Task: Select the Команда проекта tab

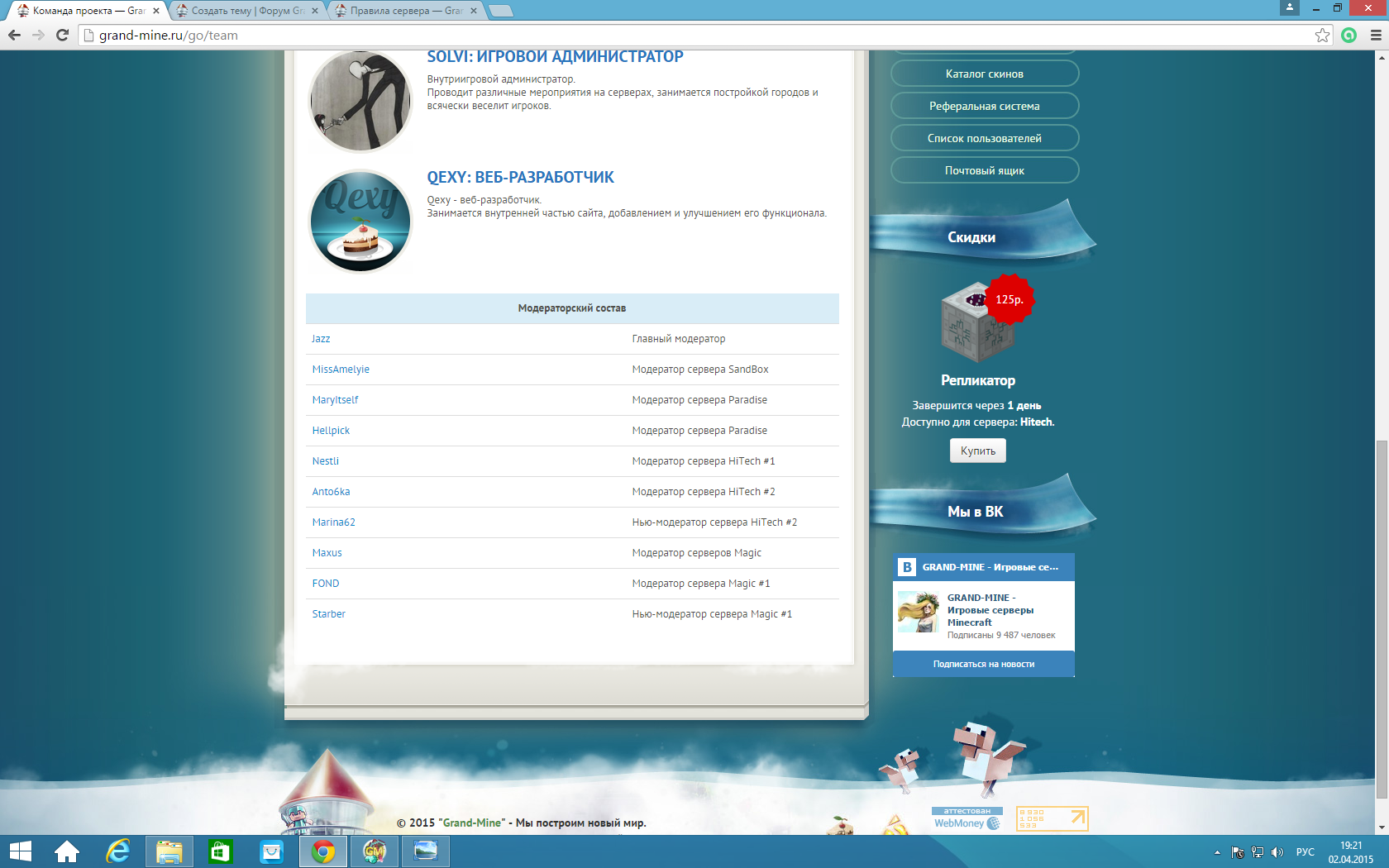Action: (88, 11)
